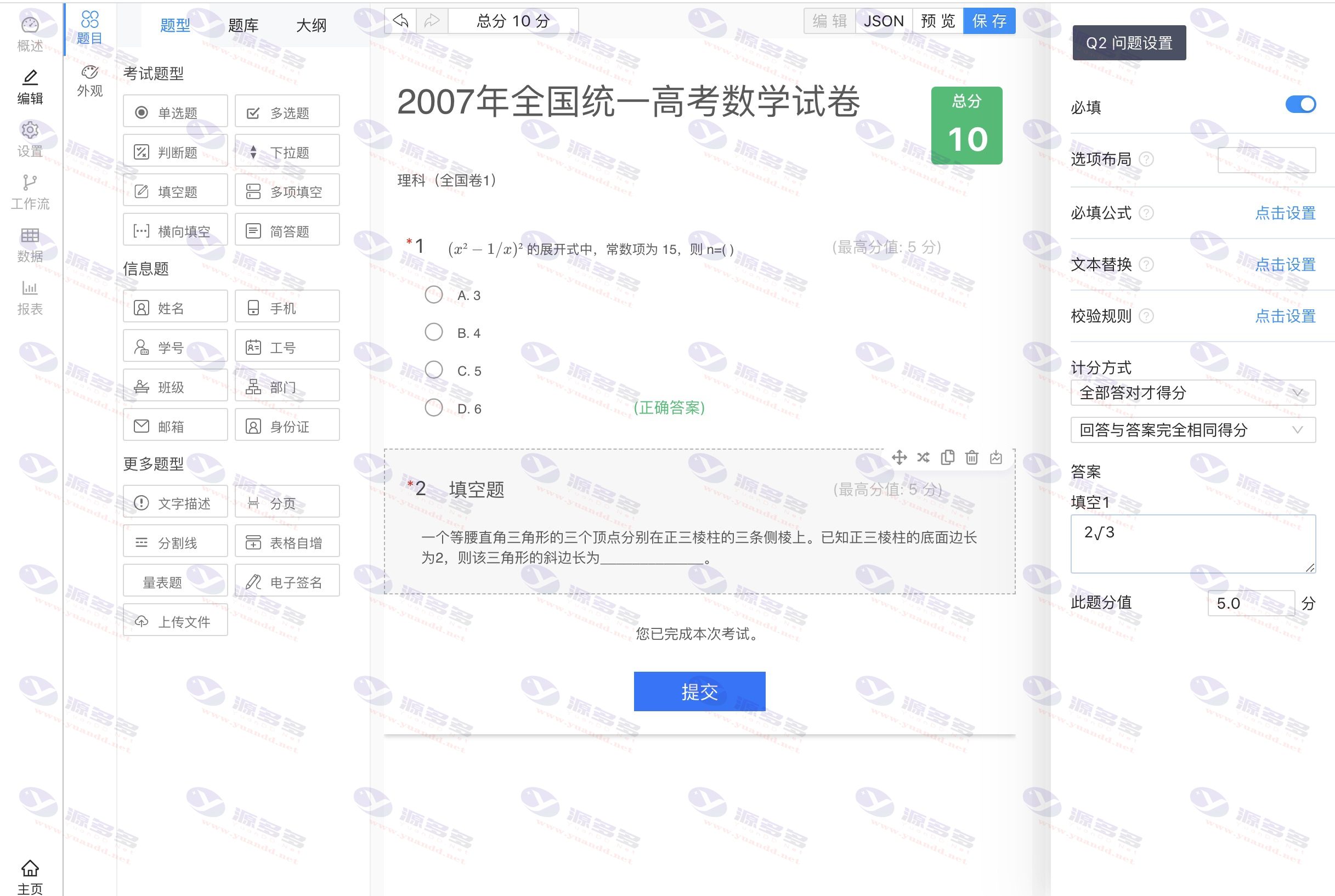Click the Q2 问题设置 header button
Image resolution: width=1335 pixels, height=896 pixels.
pyautogui.click(x=1129, y=43)
